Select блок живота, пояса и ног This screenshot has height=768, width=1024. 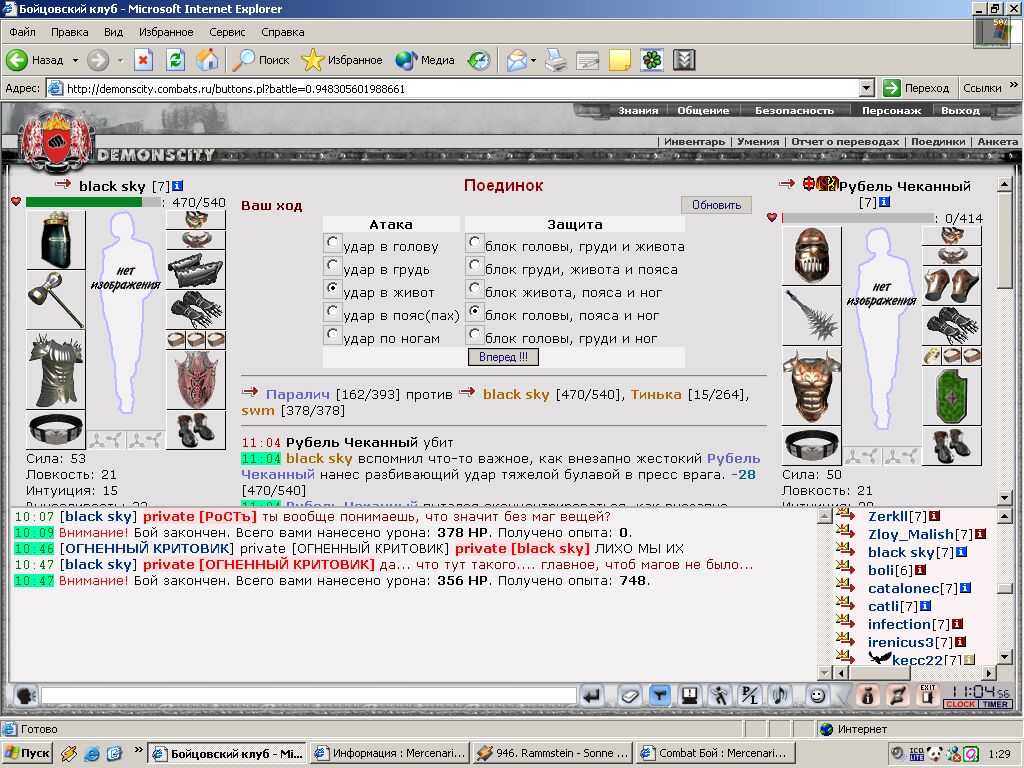click(475, 288)
